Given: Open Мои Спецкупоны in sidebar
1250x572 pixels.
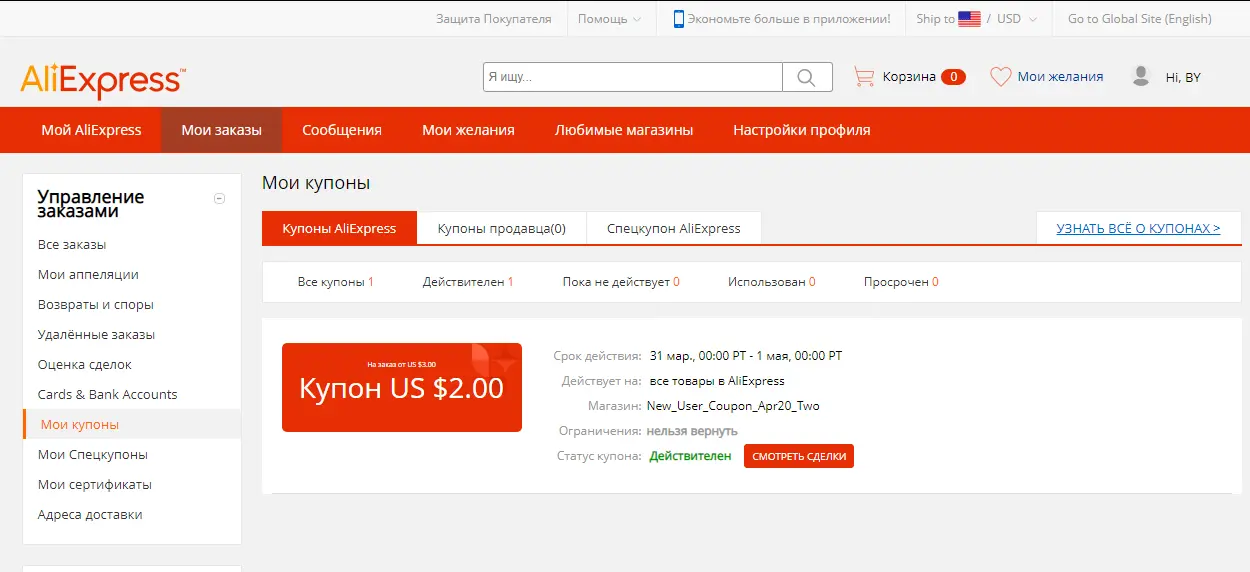Looking at the screenshot, I should [x=93, y=454].
